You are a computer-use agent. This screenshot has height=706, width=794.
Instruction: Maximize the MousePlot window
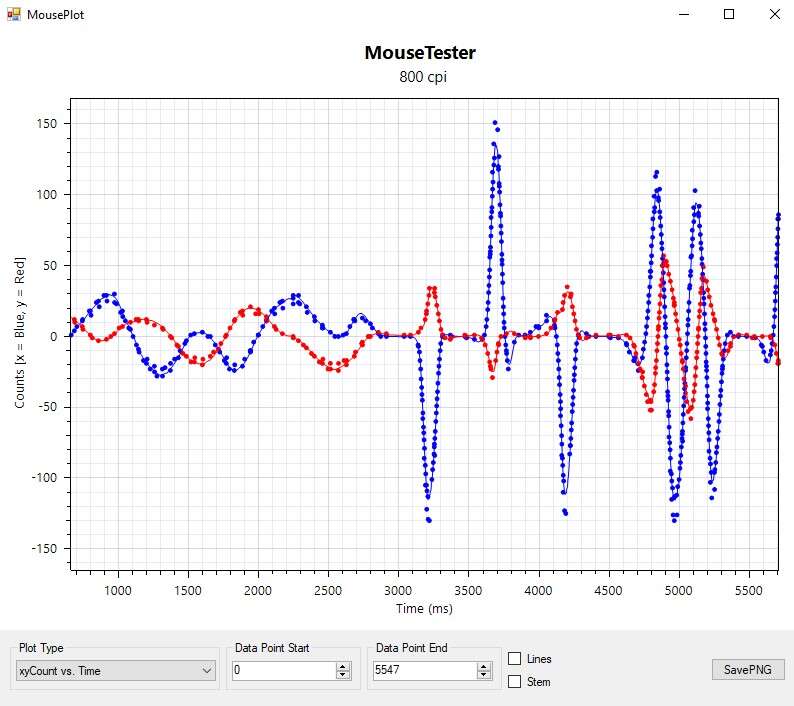coord(729,14)
